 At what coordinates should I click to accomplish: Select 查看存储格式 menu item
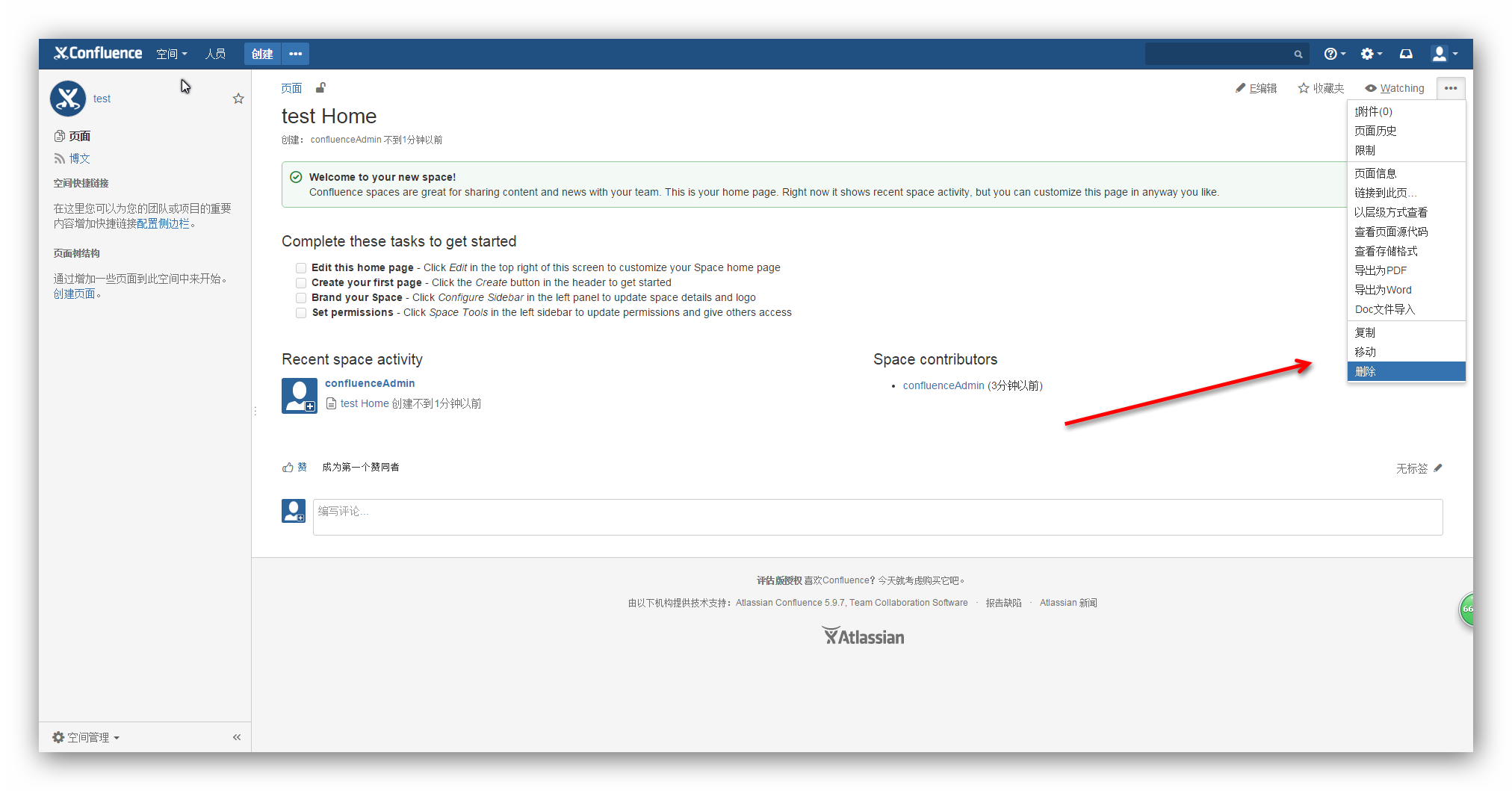1406,251
